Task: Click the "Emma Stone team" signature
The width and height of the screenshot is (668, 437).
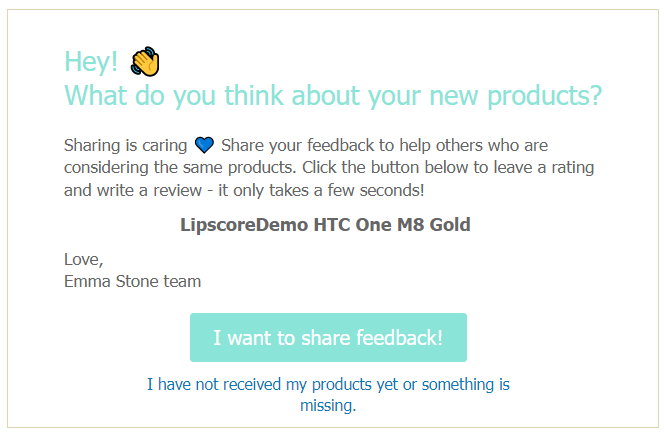Action: click(x=132, y=281)
